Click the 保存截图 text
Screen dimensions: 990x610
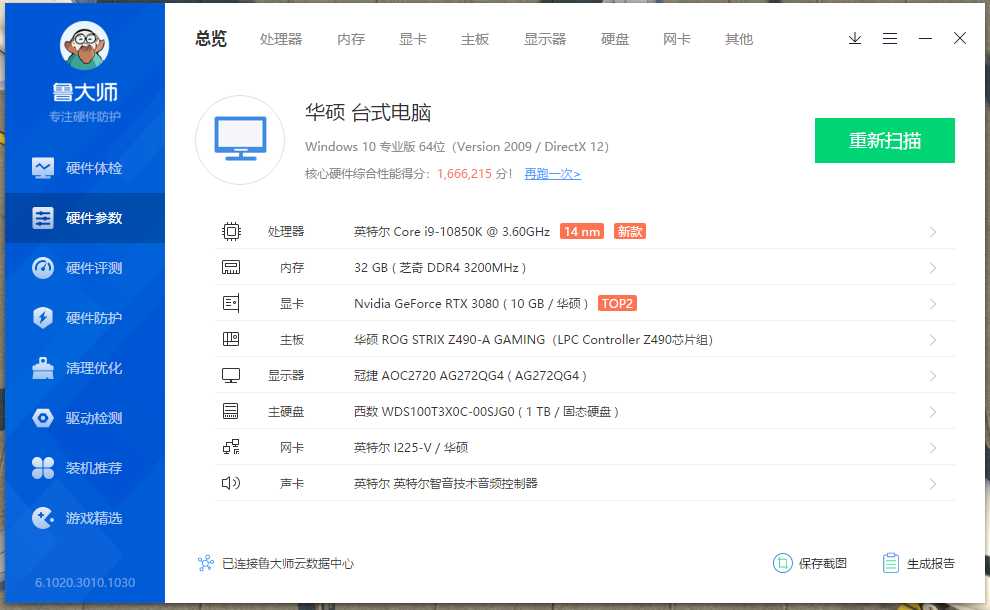[823, 563]
